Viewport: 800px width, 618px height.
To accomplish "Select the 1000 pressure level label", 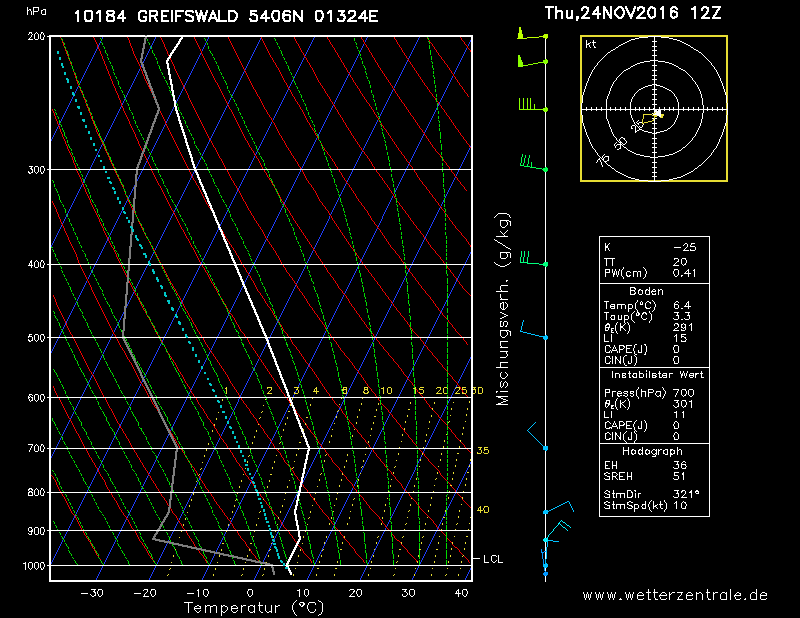I will (35, 566).
